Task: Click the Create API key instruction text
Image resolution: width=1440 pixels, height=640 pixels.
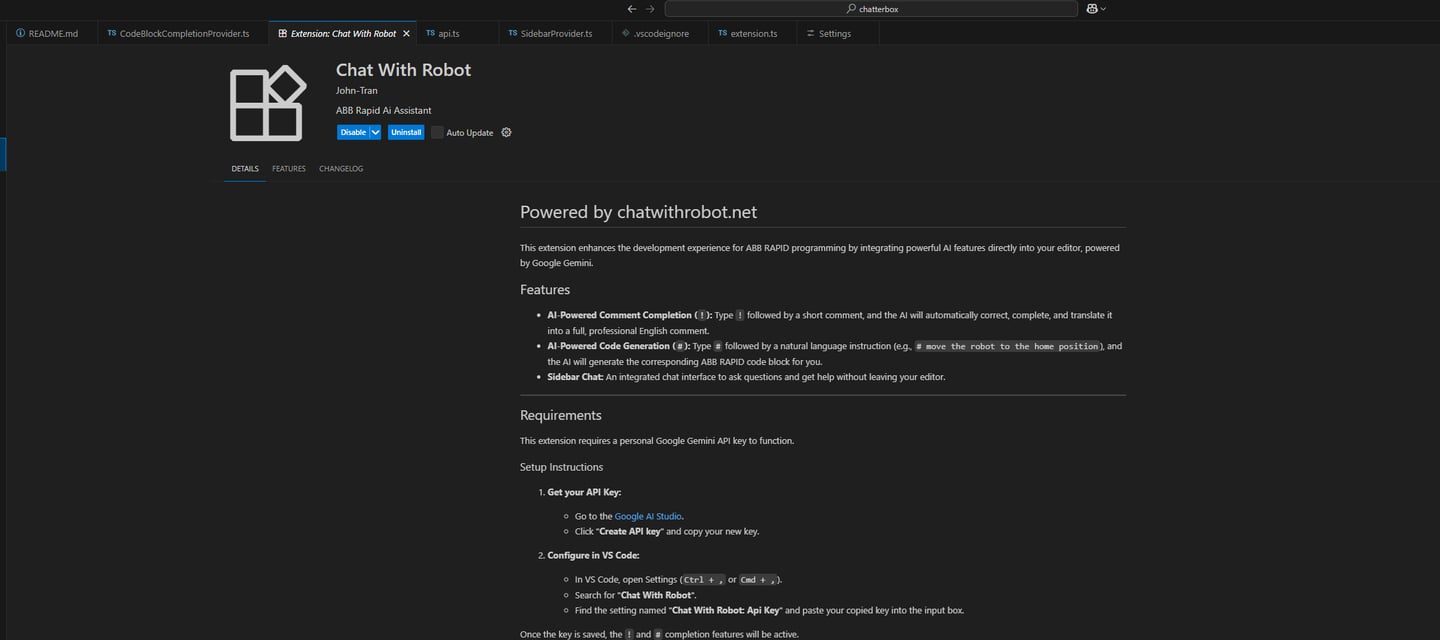Action: tap(630, 531)
